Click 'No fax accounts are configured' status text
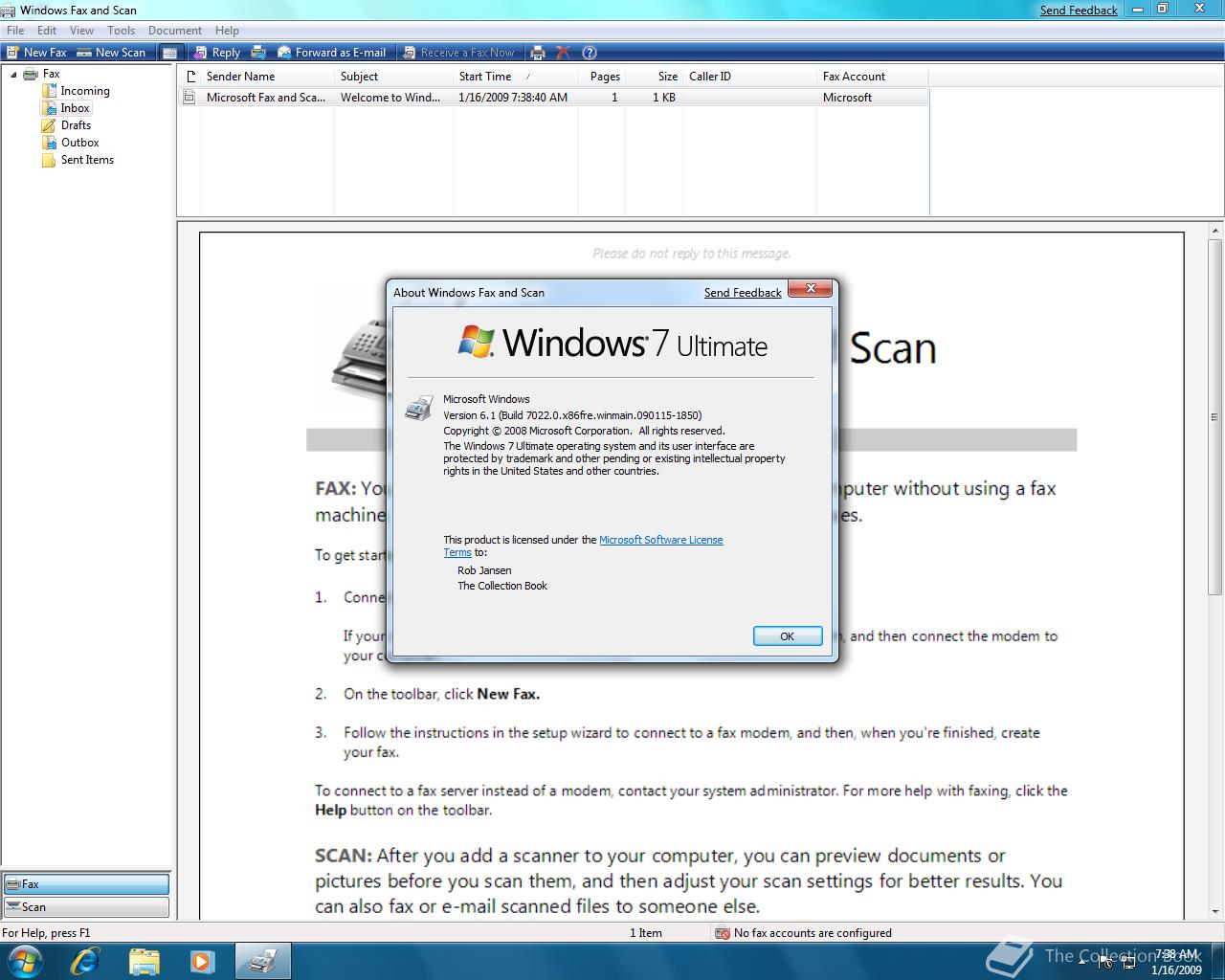 tap(813, 933)
